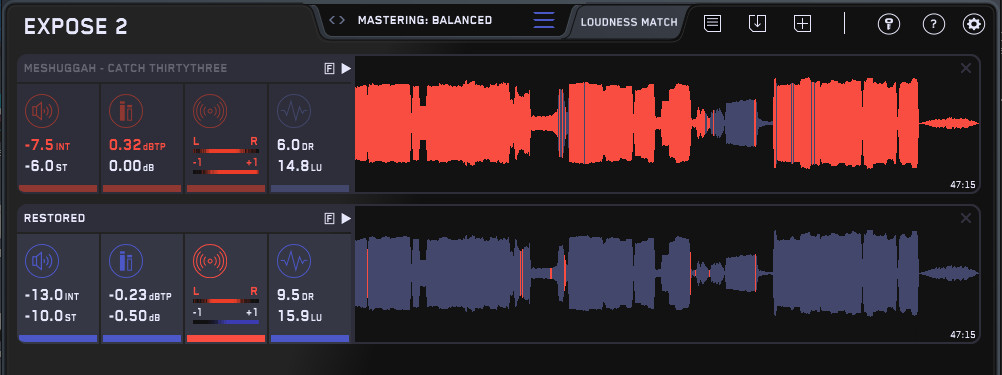Select peak meter icon on Restored track
Screen dimensions: 1002x375
point(126,261)
